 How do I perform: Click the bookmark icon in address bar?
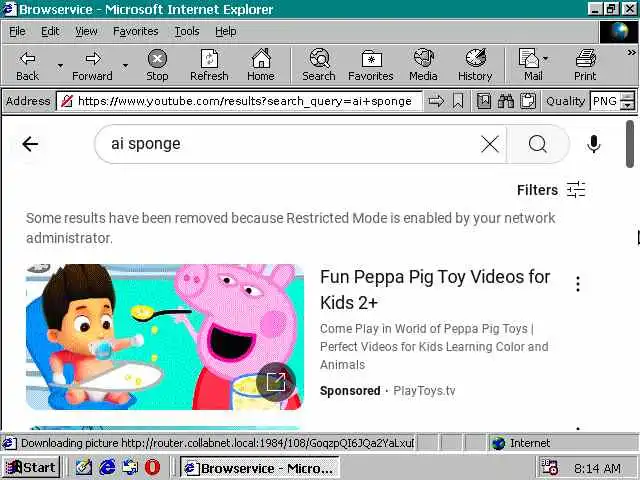tap(458, 101)
